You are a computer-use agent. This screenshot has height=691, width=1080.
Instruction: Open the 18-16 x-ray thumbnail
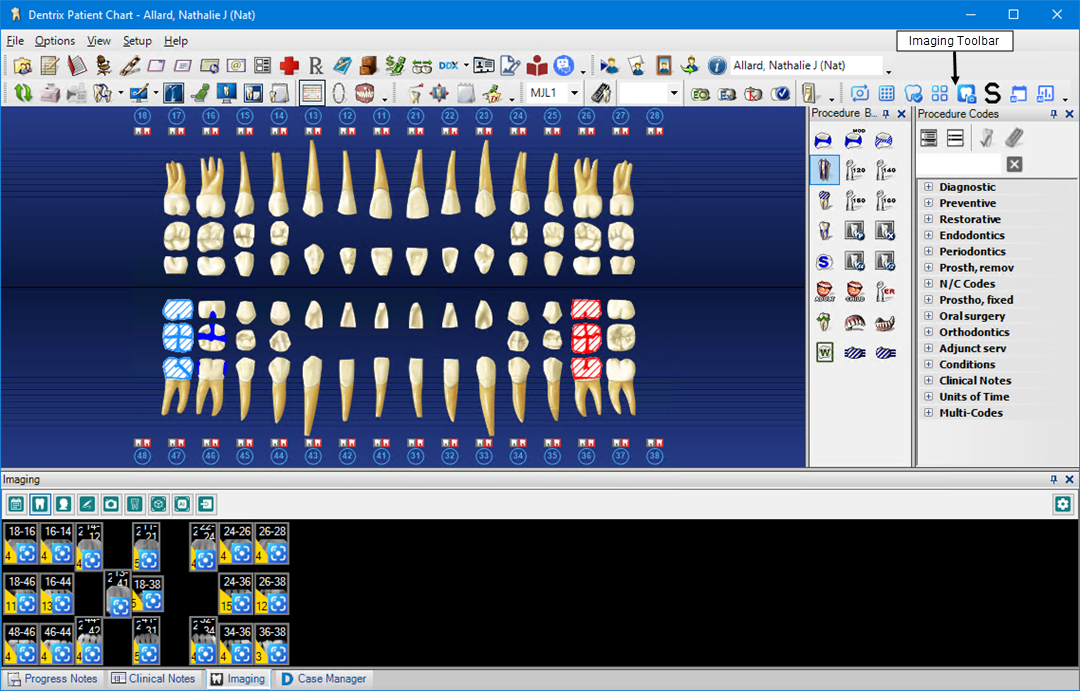(x=22, y=542)
